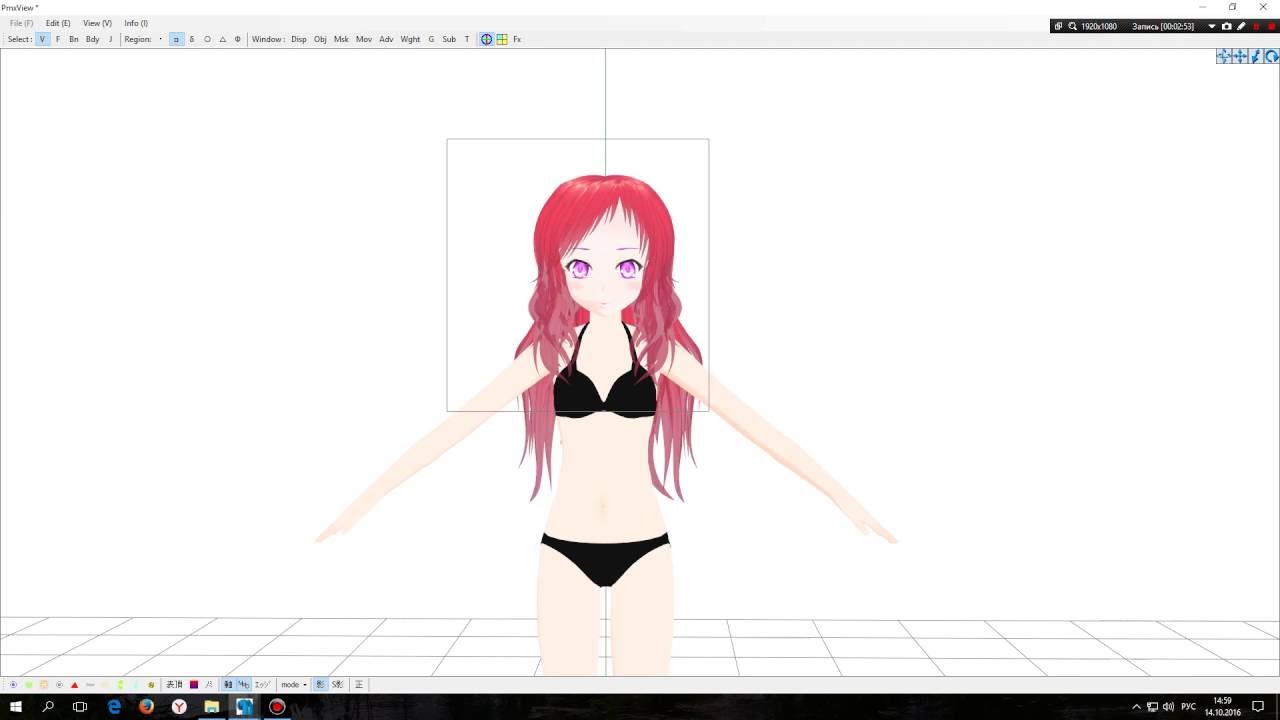
Task: Open Firefox from the Windows taskbar
Action: pos(146,707)
